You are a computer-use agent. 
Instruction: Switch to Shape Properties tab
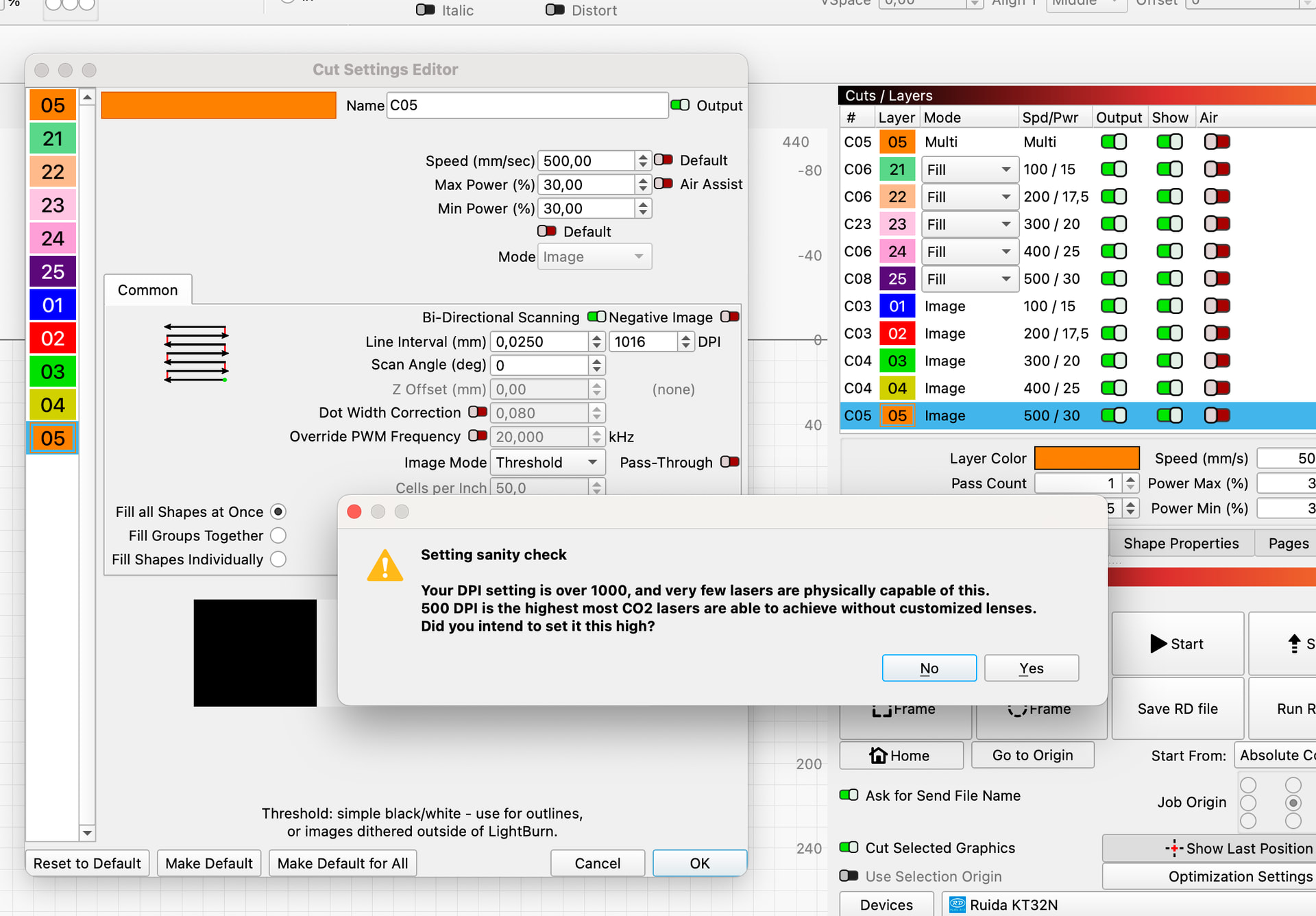1181,544
